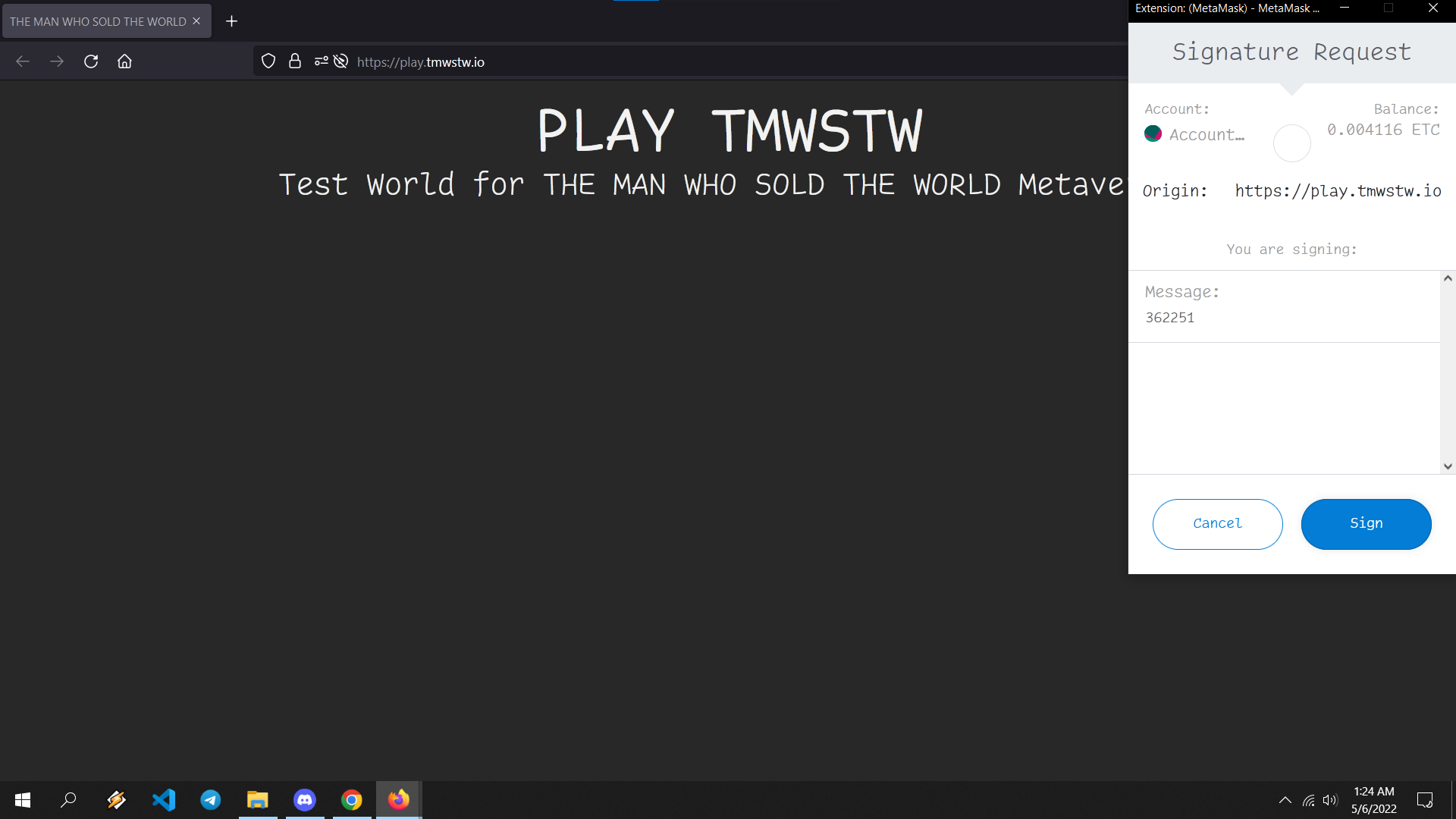
Task: Click the site security padlock icon
Action: [295, 61]
